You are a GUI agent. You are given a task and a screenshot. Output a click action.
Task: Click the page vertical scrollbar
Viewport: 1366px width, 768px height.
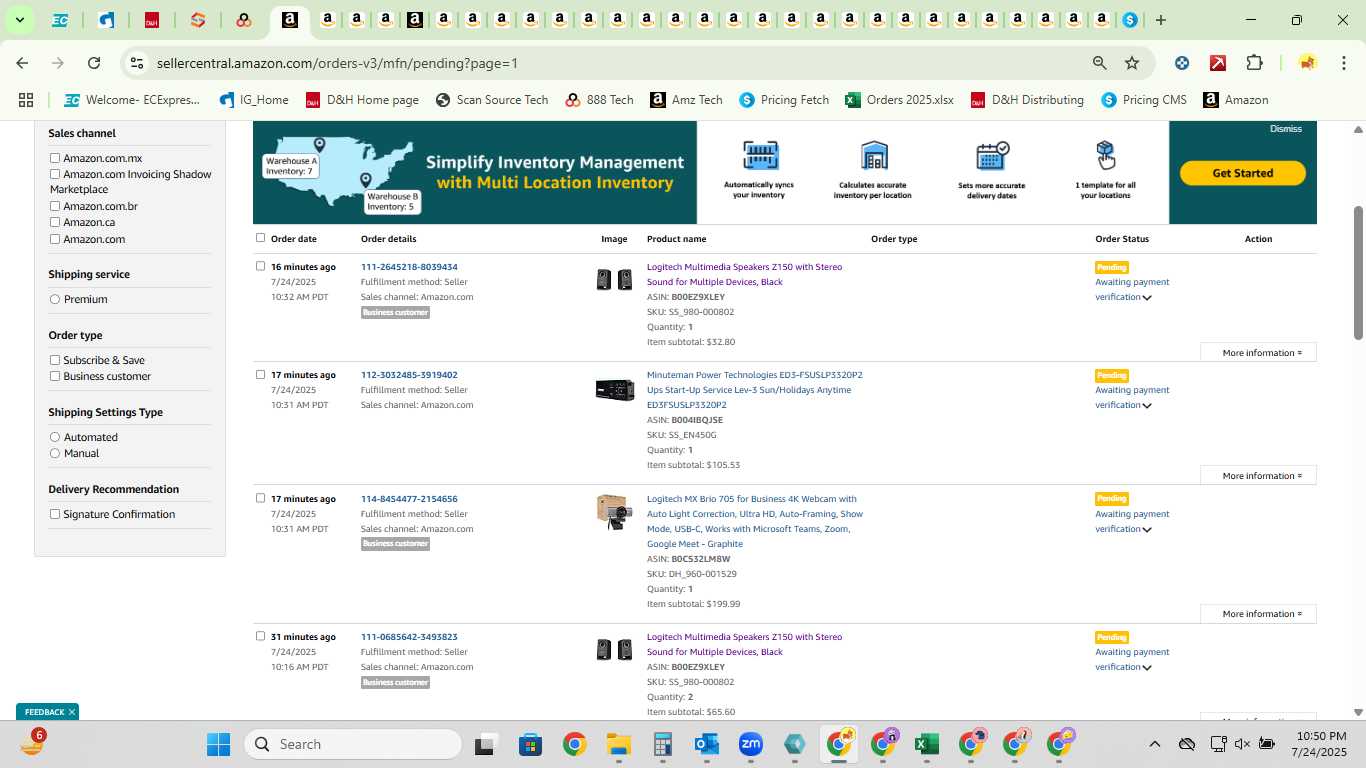pos(1358,272)
